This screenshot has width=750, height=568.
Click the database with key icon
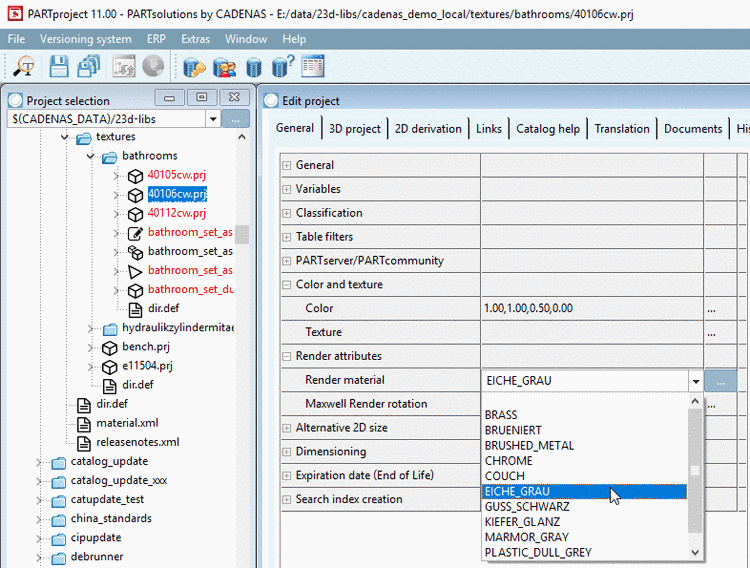point(194,67)
